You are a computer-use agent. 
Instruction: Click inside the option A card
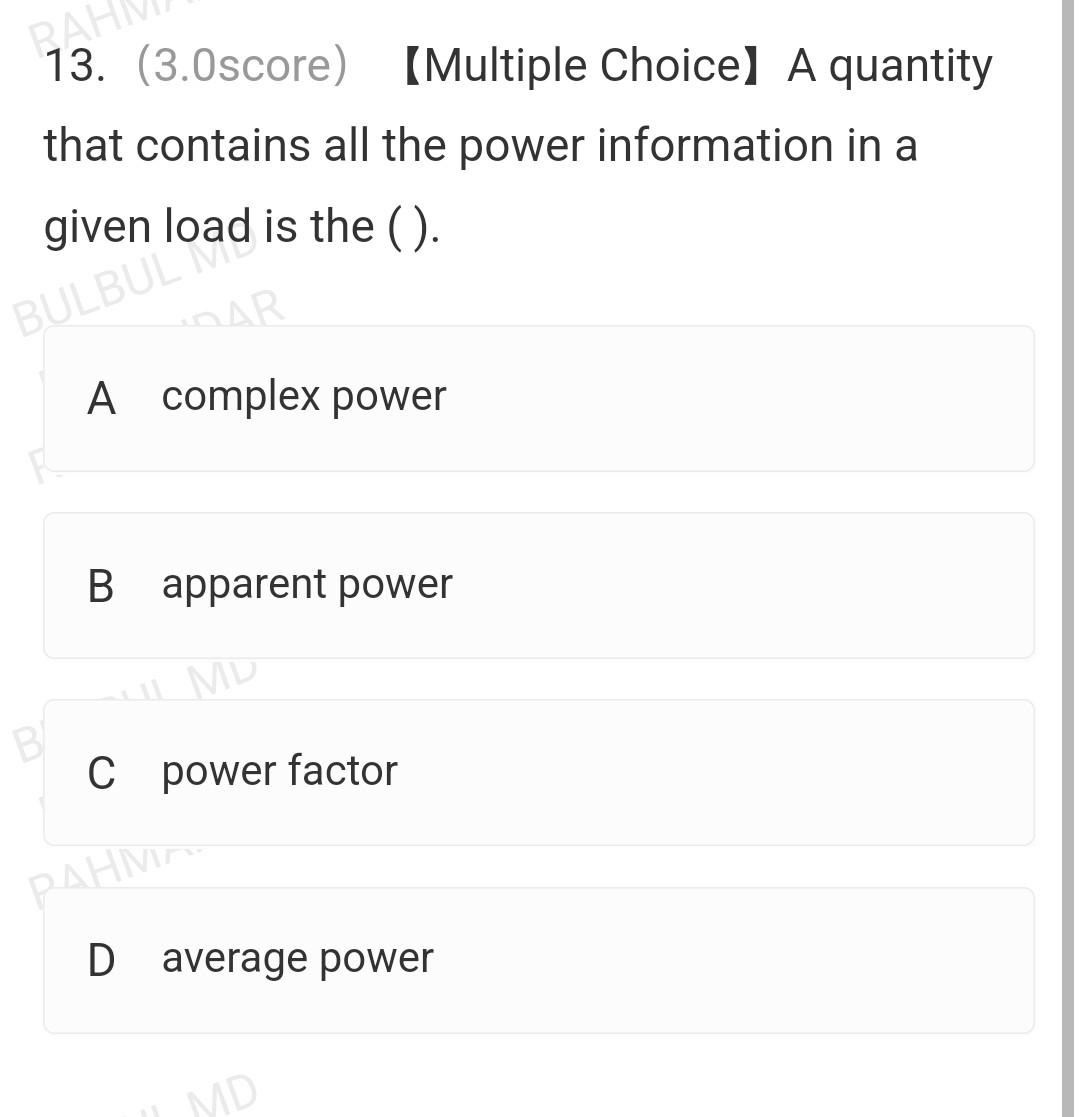pos(700,397)
